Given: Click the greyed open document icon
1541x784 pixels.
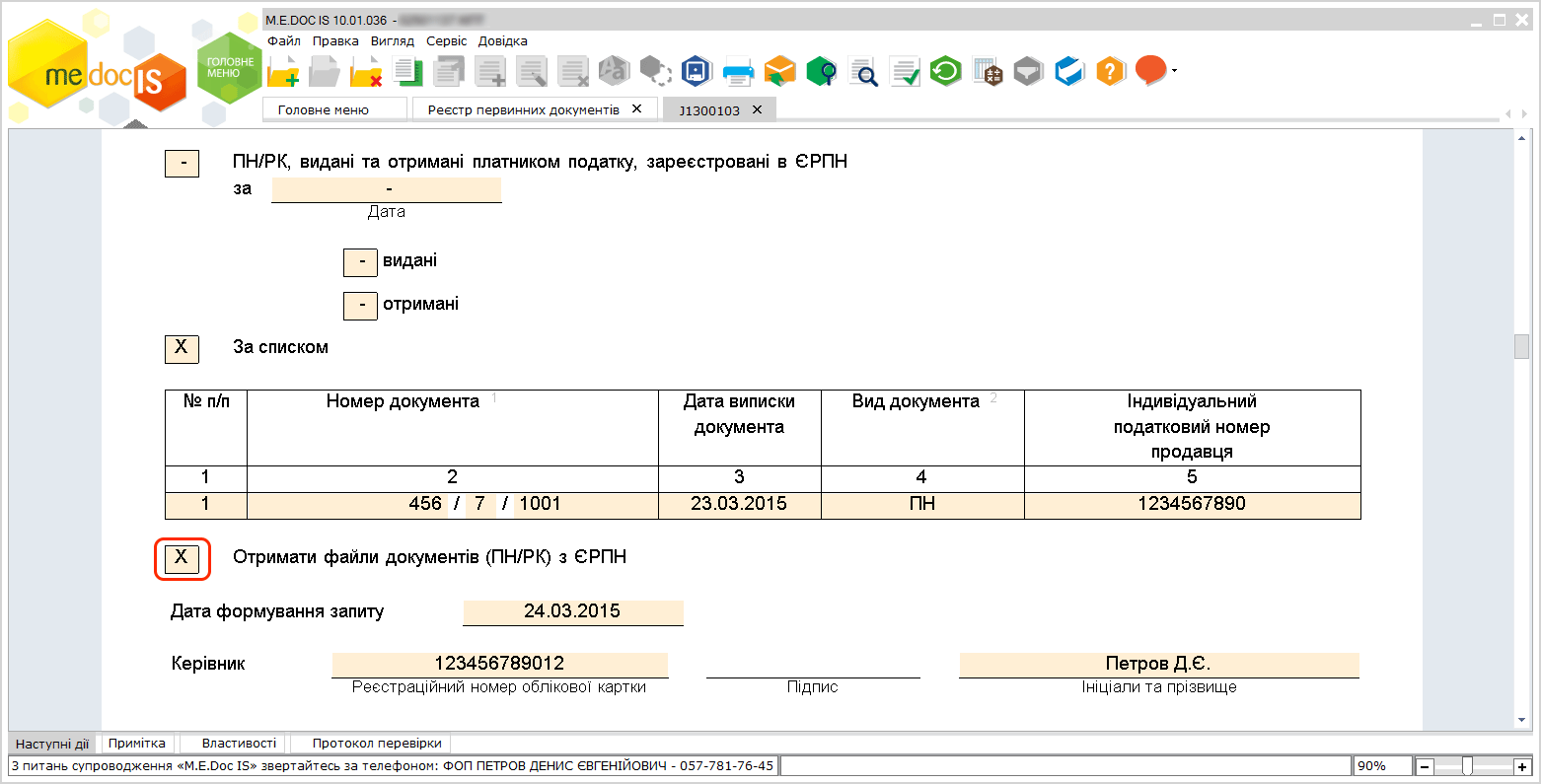Looking at the screenshot, I should pos(324,71).
